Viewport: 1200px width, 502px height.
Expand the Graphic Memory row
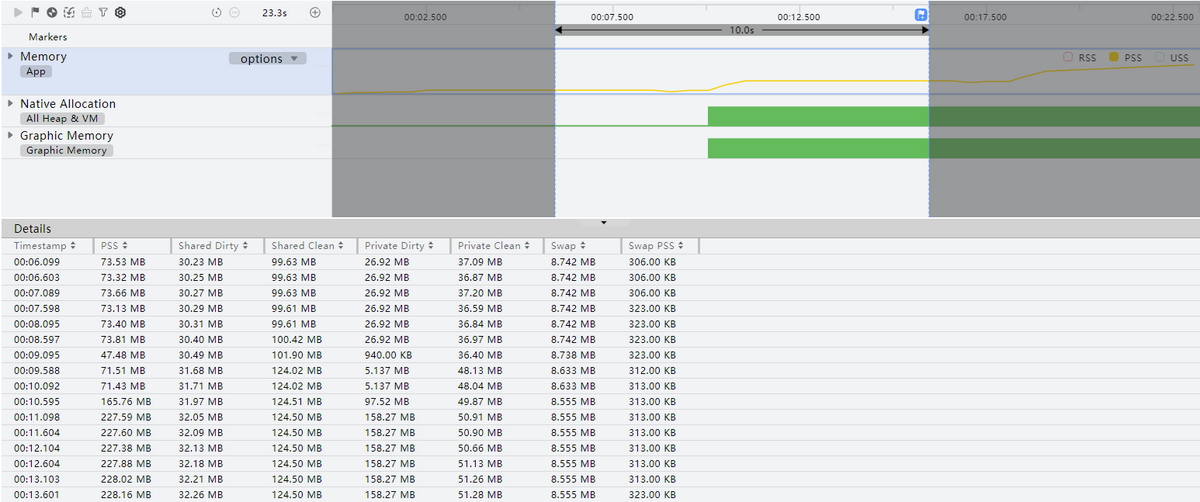pos(11,136)
